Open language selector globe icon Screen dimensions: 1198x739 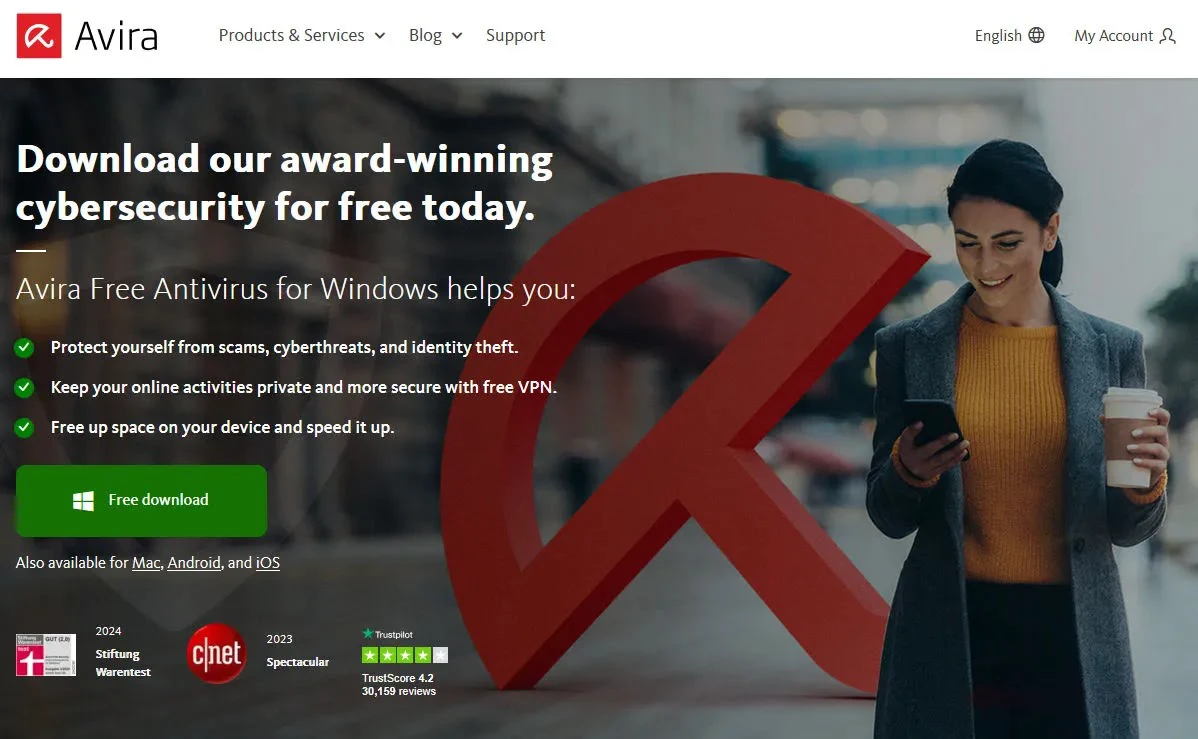pos(1036,35)
